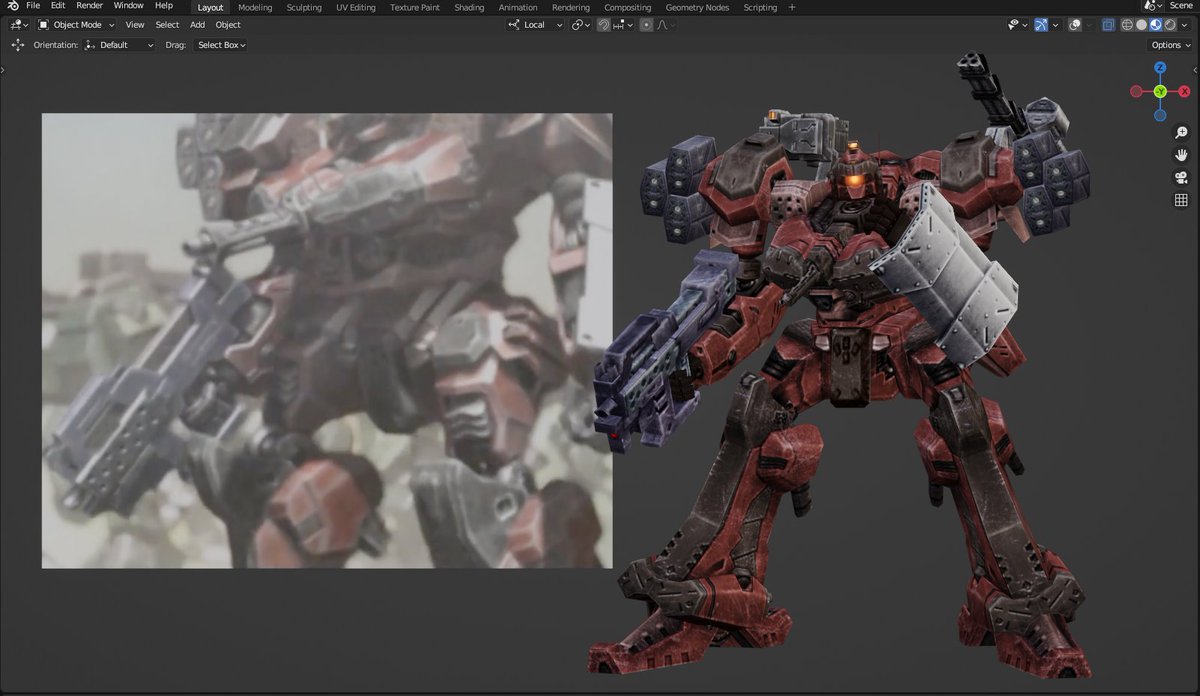Open the Render menu
The width and height of the screenshot is (1200, 696).
[x=90, y=6]
